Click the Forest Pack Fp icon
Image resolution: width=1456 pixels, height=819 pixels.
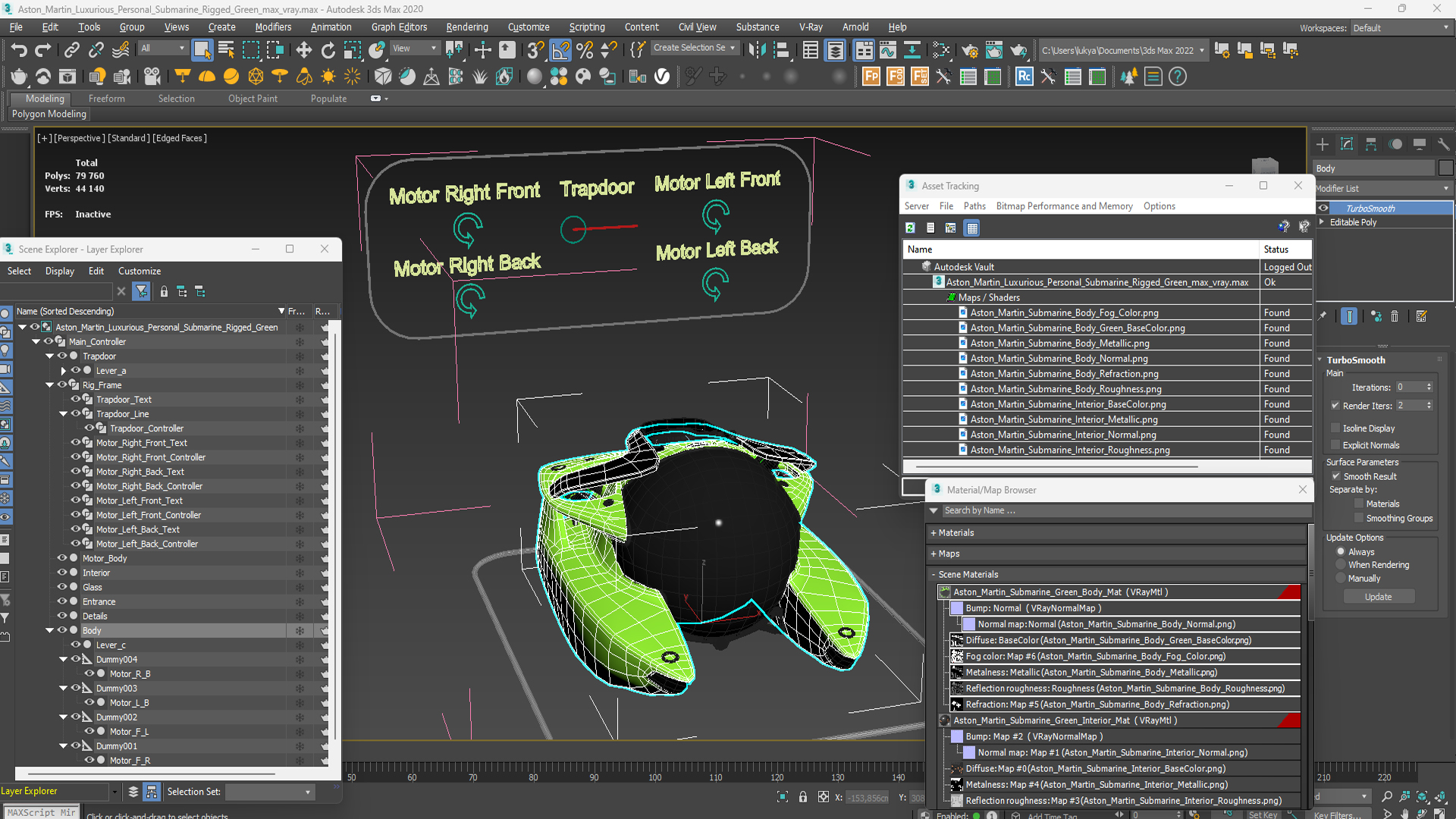click(x=871, y=77)
